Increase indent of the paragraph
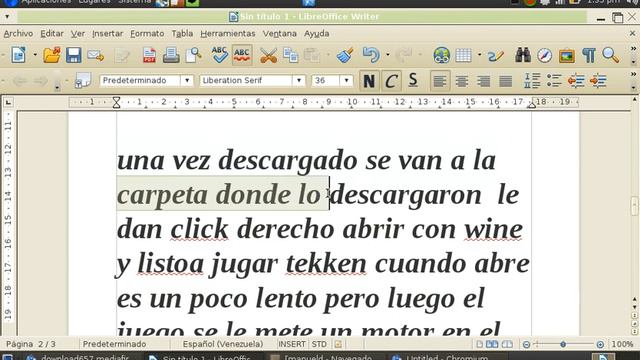 pyautogui.click(x=598, y=81)
